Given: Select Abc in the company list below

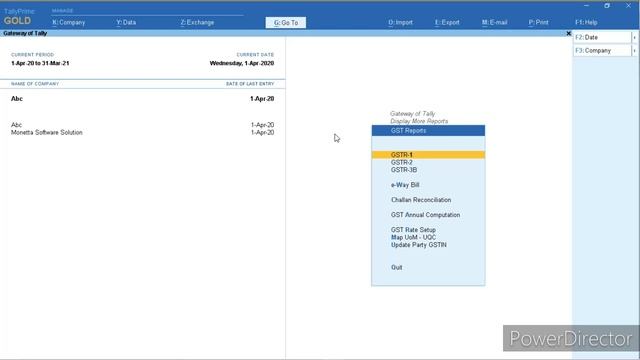Looking at the screenshot, I should (x=16, y=125).
